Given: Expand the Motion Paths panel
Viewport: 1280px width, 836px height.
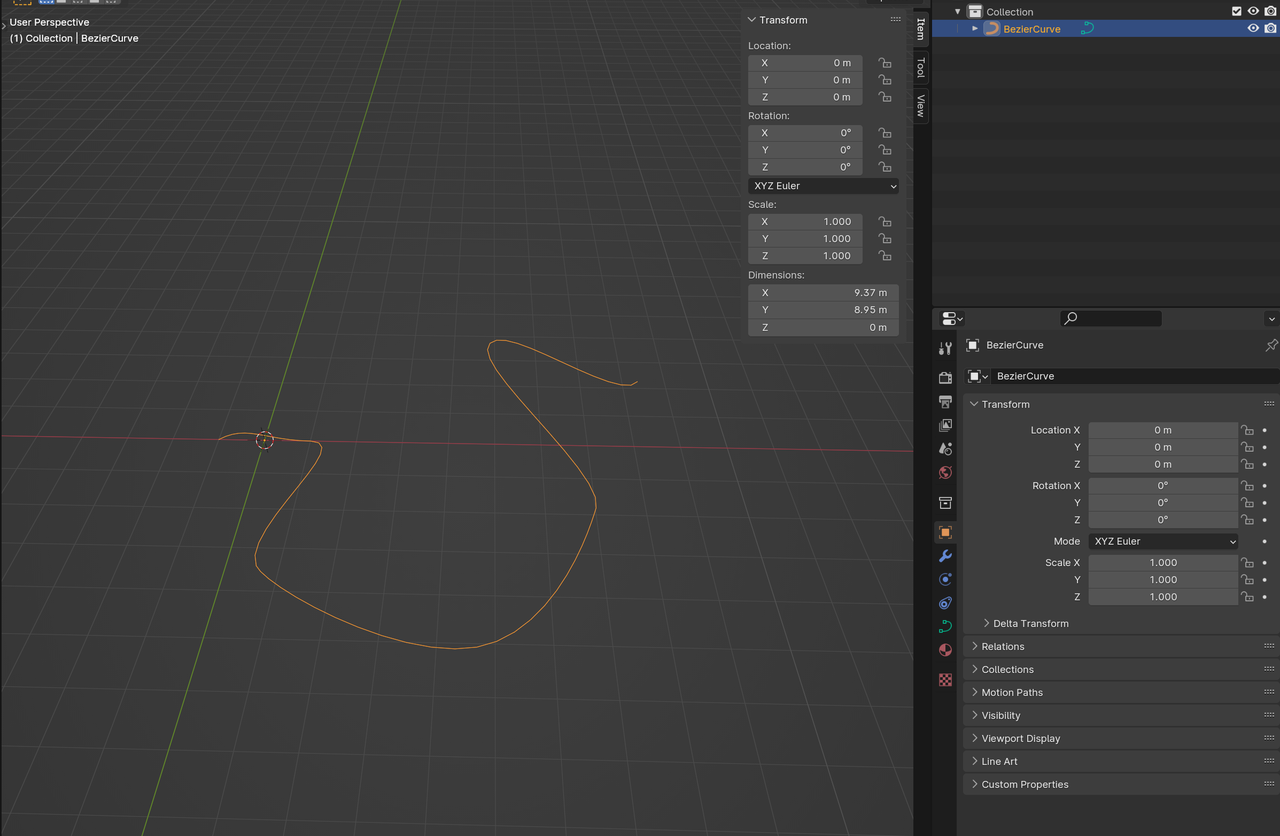Looking at the screenshot, I should (975, 692).
